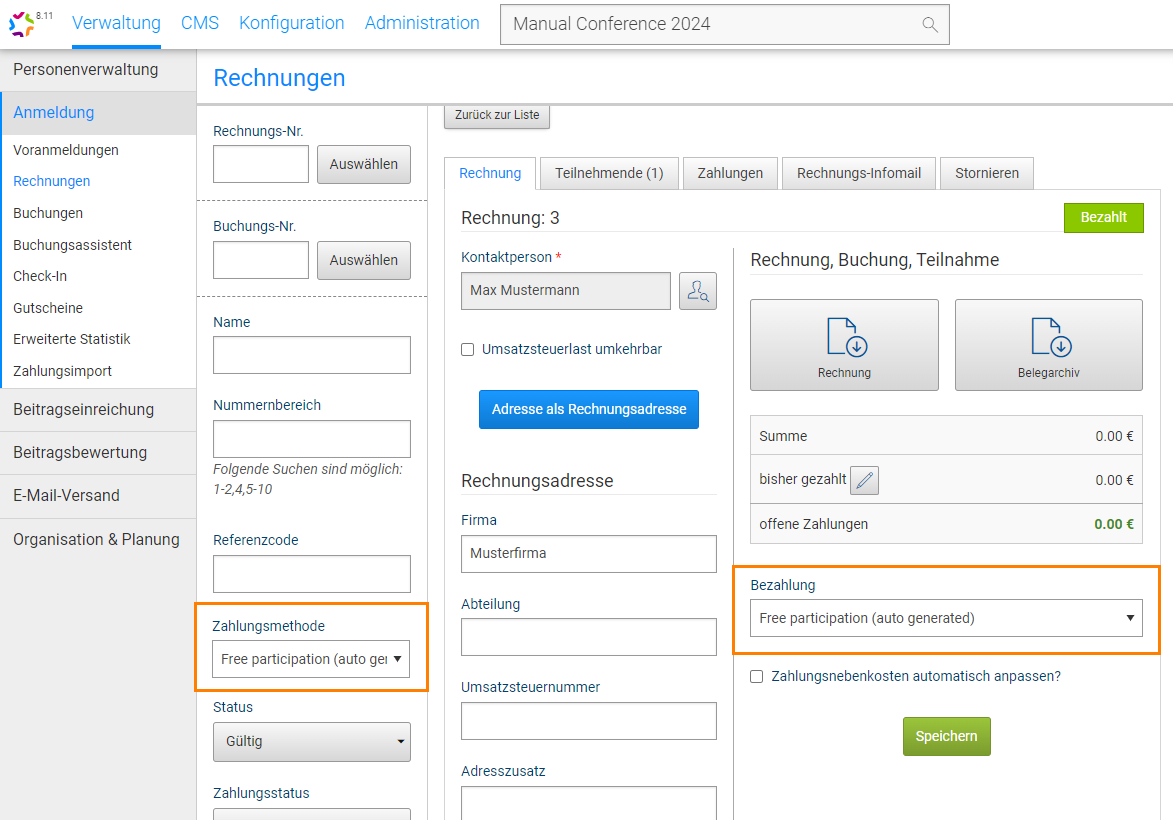Select Buchungsassistent in the sidebar
1173x820 pixels.
tap(72, 245)
